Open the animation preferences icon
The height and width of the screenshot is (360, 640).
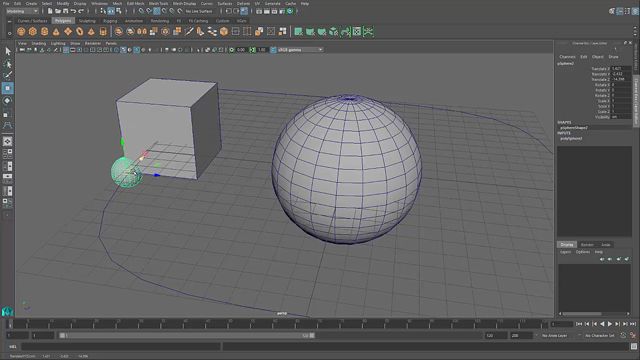[633, 336]
